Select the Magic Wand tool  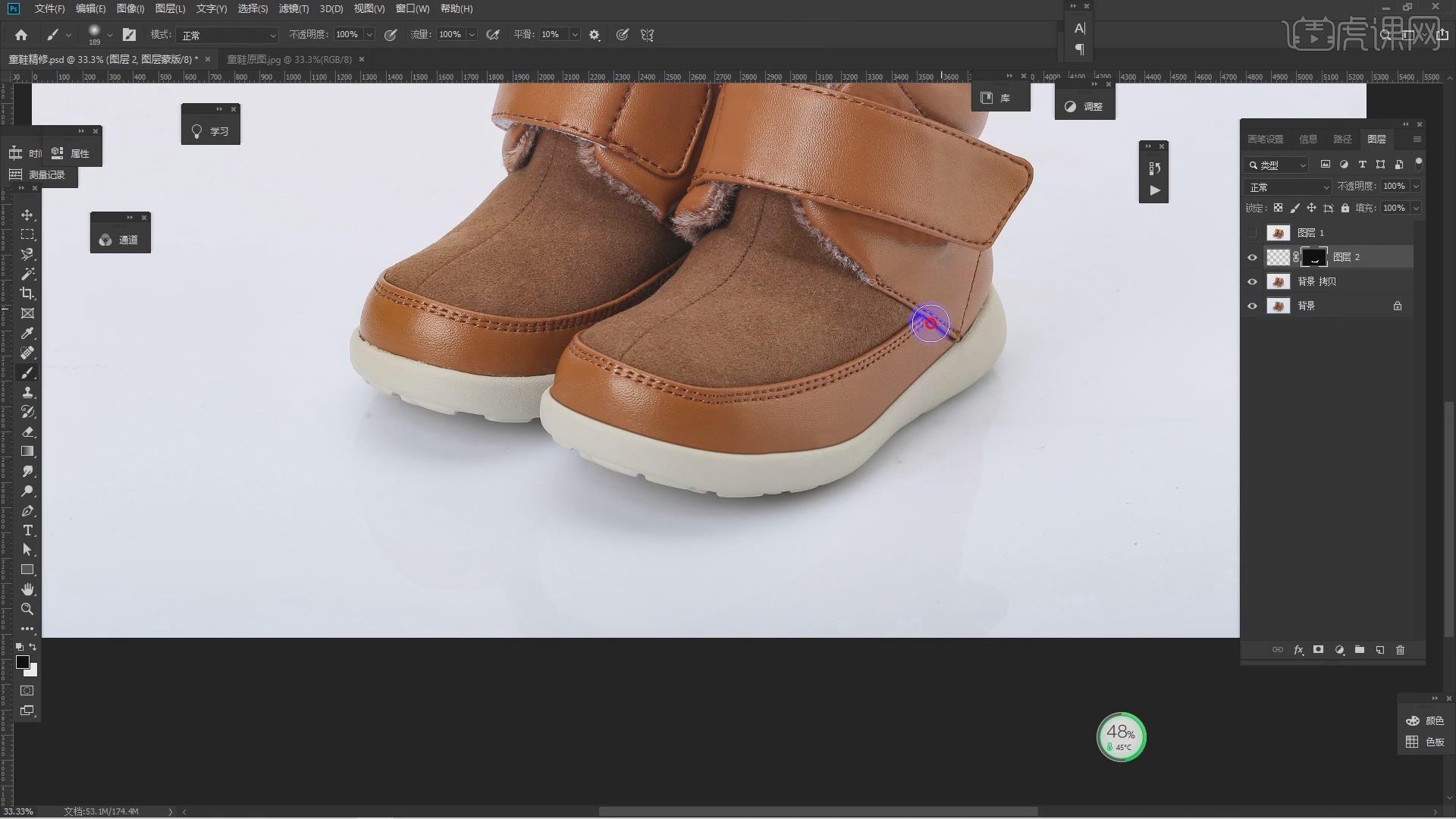27,274
